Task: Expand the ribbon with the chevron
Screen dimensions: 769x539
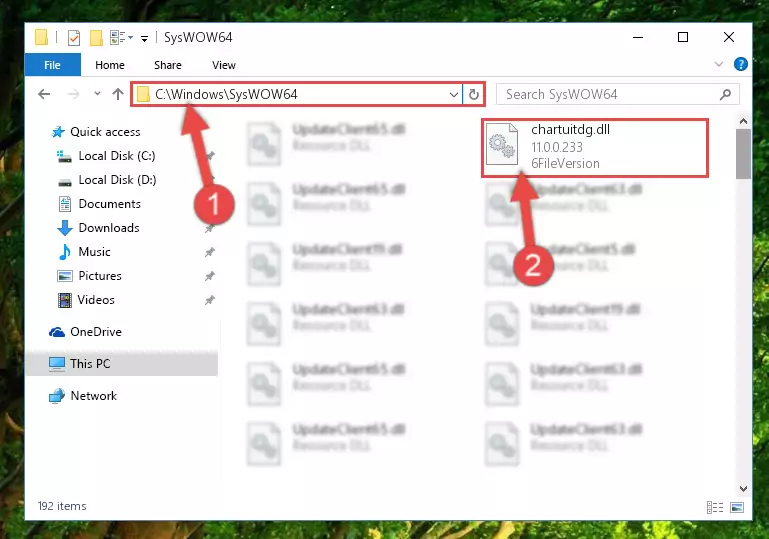Action: (x=718, y=64)
